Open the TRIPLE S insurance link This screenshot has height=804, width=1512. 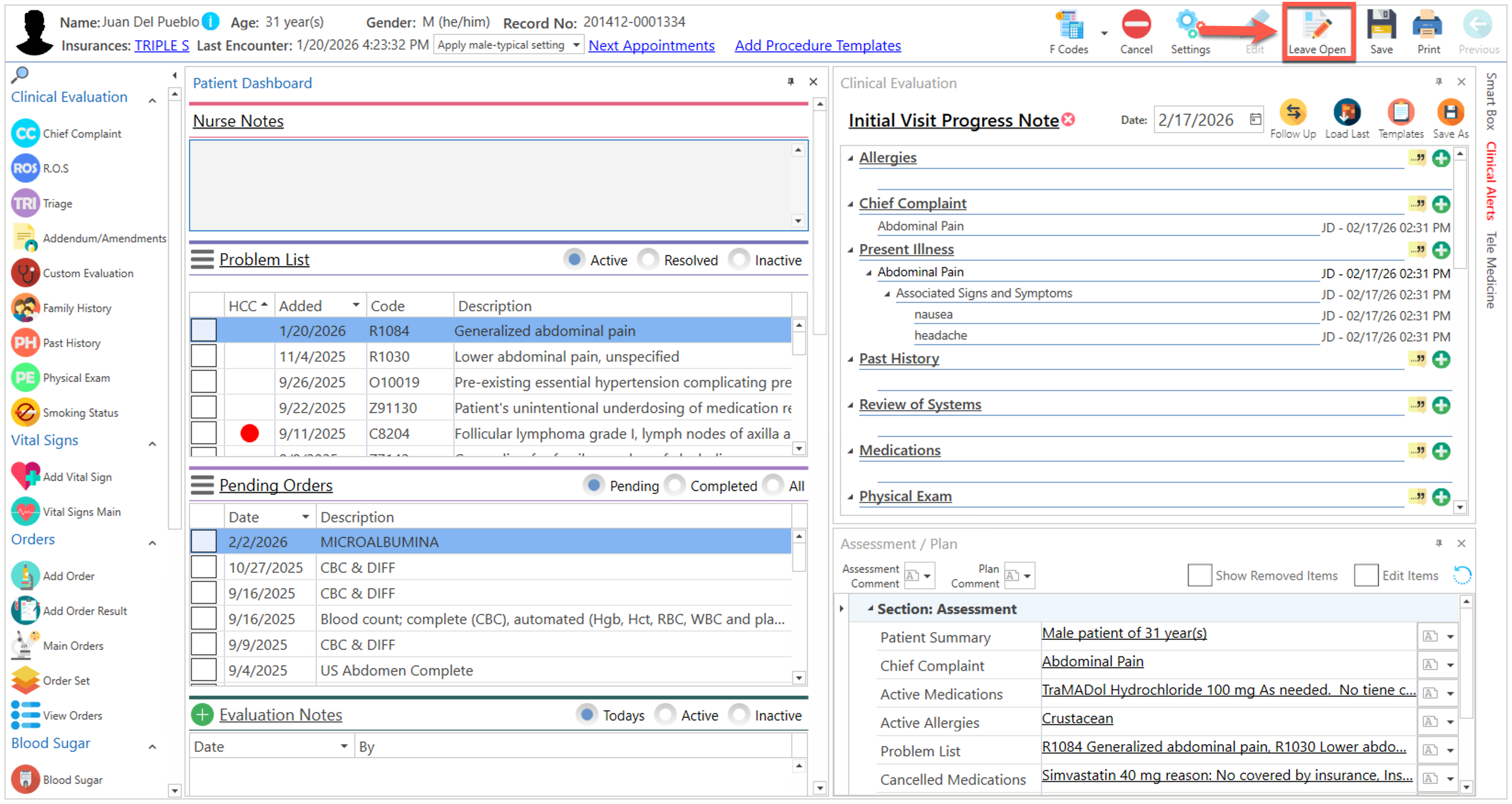coord(162,45)
